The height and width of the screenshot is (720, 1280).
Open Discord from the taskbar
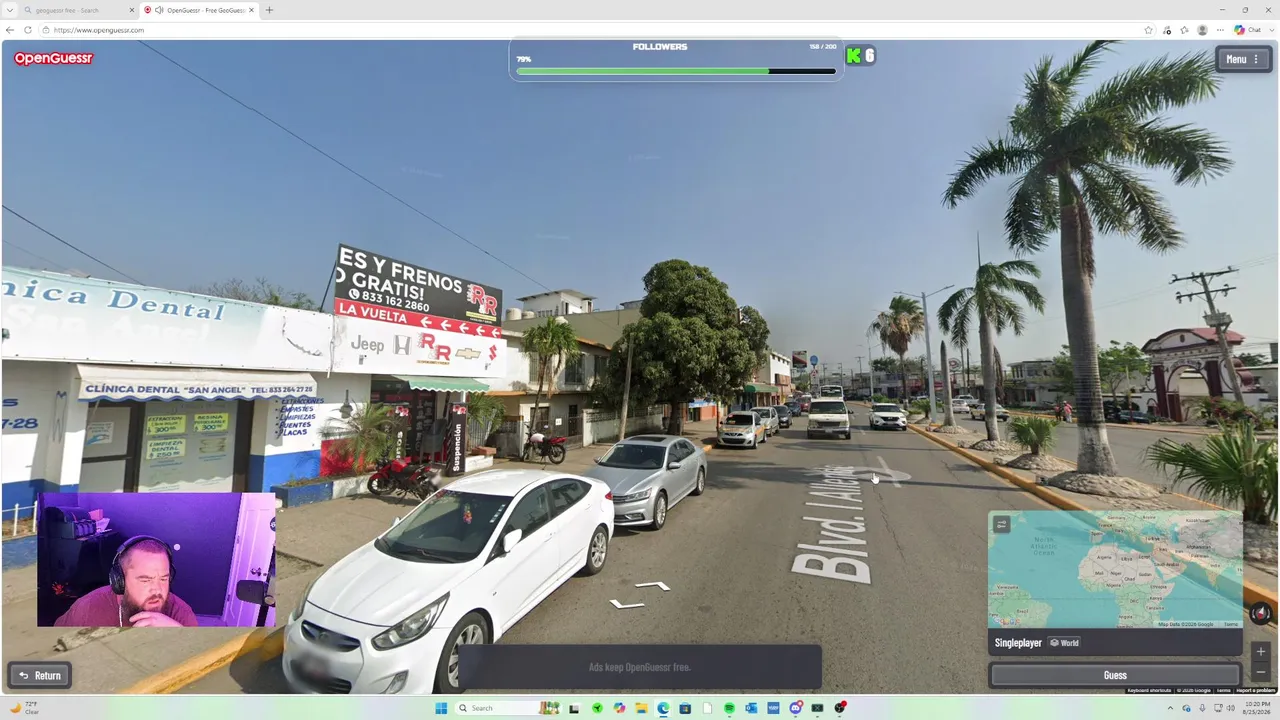pos(796,708)
